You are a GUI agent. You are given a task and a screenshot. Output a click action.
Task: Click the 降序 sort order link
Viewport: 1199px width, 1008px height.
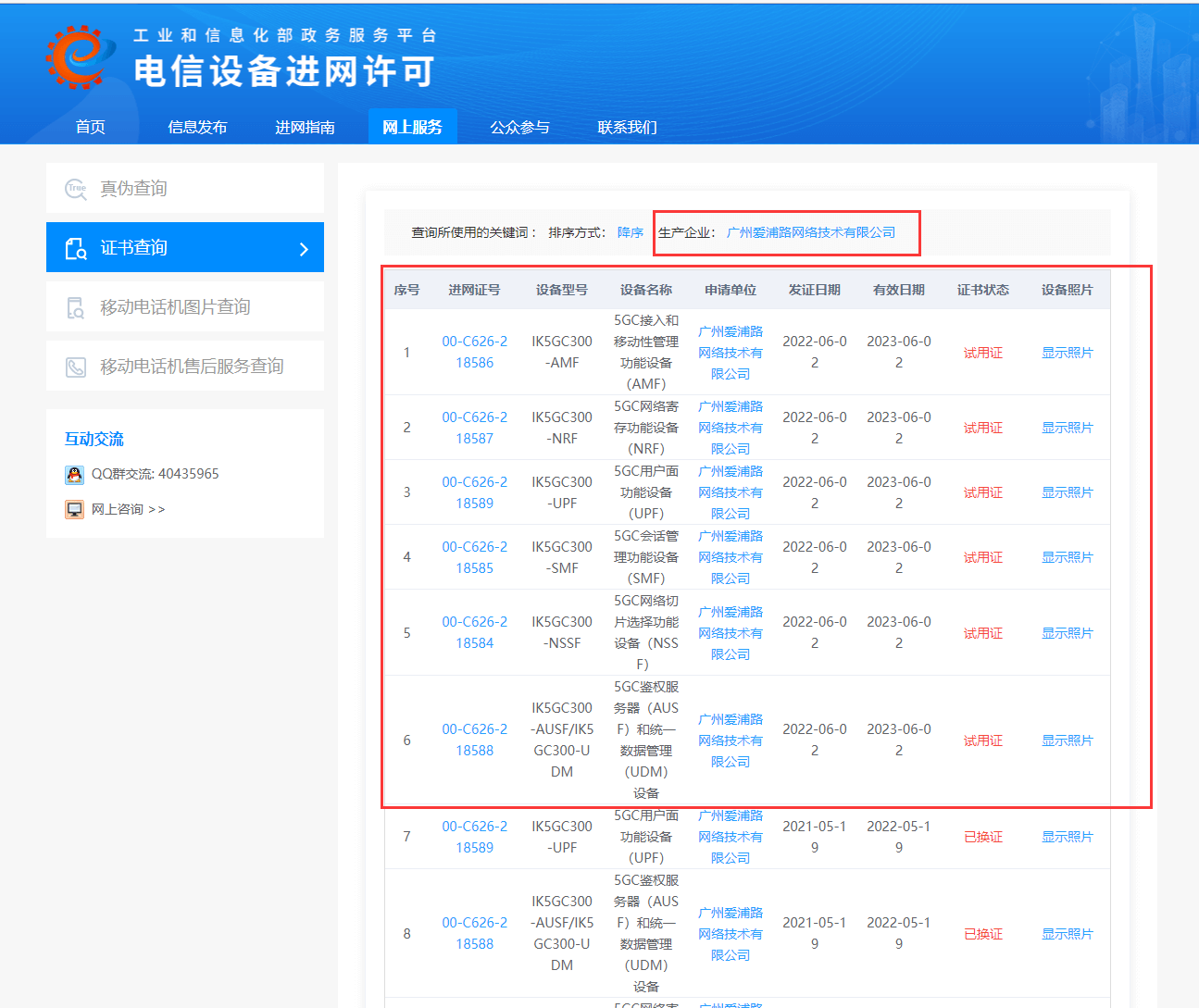point(631,232)
